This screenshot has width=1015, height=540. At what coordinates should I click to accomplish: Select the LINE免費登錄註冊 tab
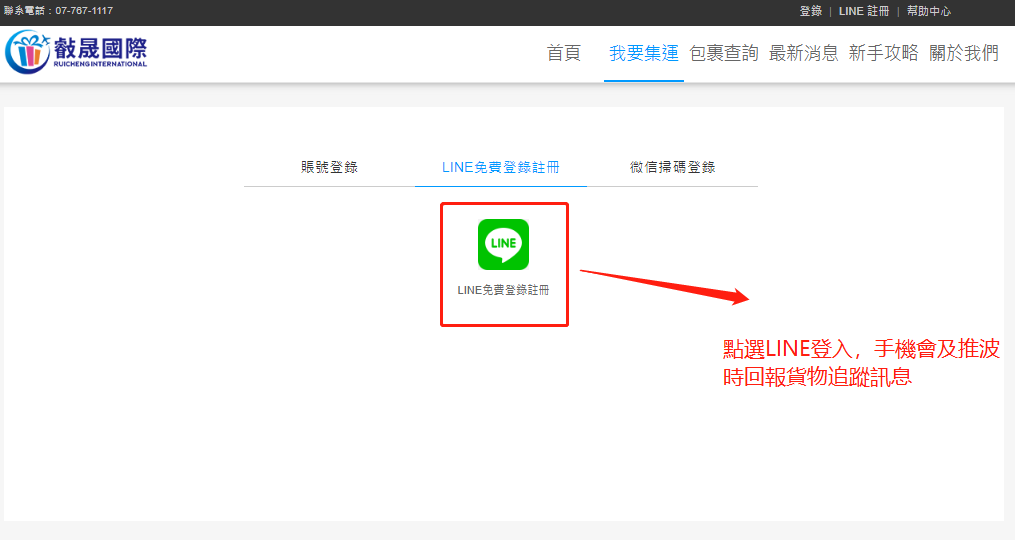pyautogui.click(x=501, y=167)
